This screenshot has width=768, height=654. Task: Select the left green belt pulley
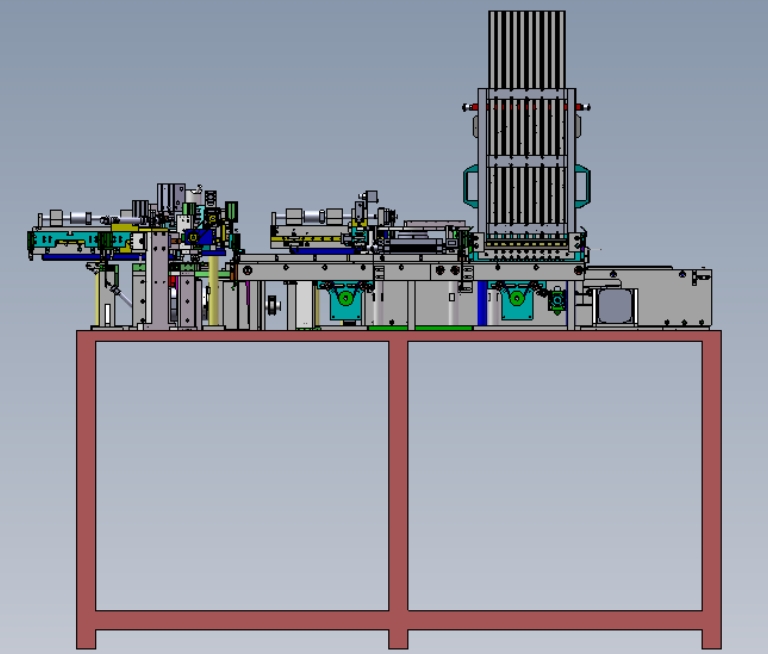(x=346, y=297)
